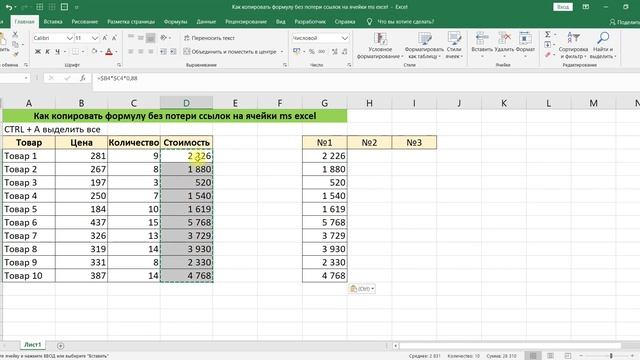Open Стили ячеек gallery
640x360 pixels.
454,45
